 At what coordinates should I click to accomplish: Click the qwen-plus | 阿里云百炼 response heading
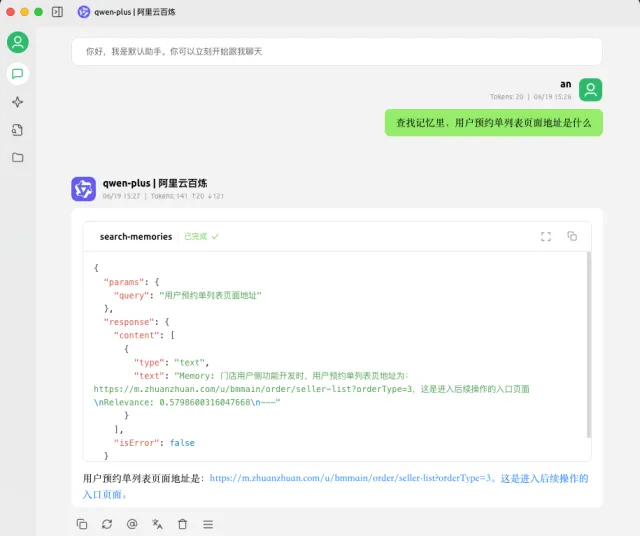click(x=155, y=183)
